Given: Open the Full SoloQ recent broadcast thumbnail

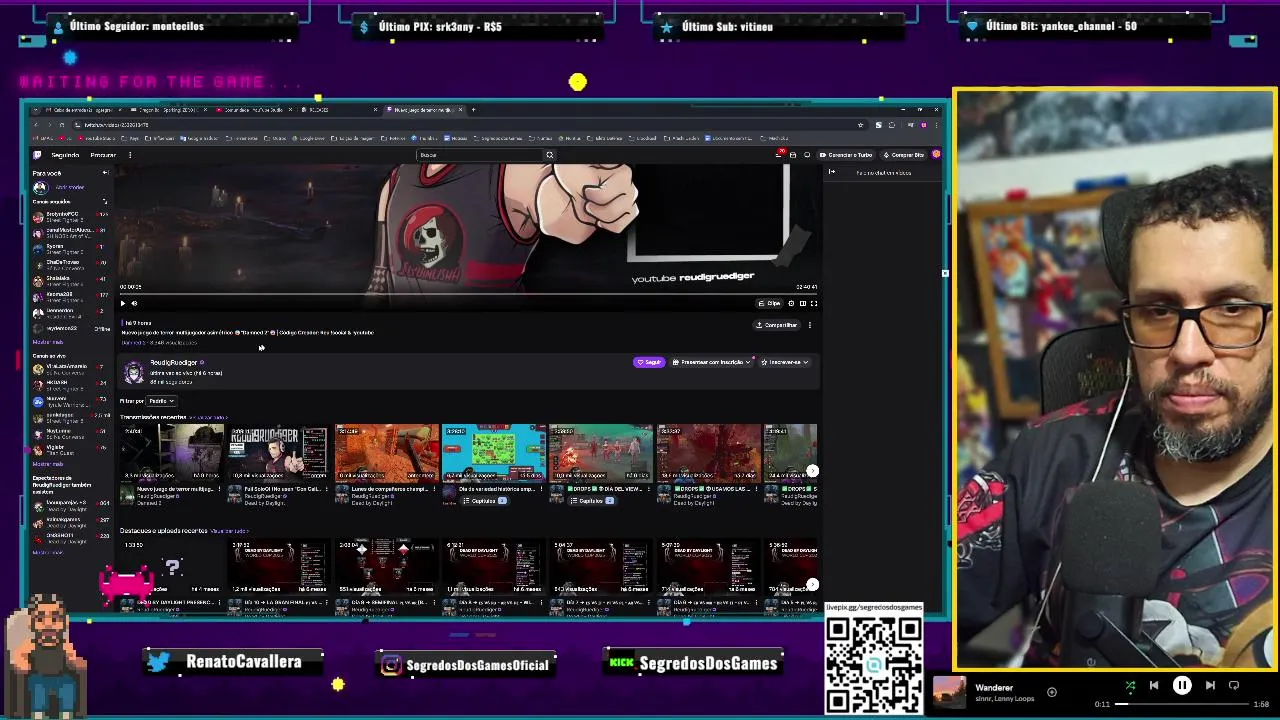Looking at the screenshot, I should [x=279, y=453].
